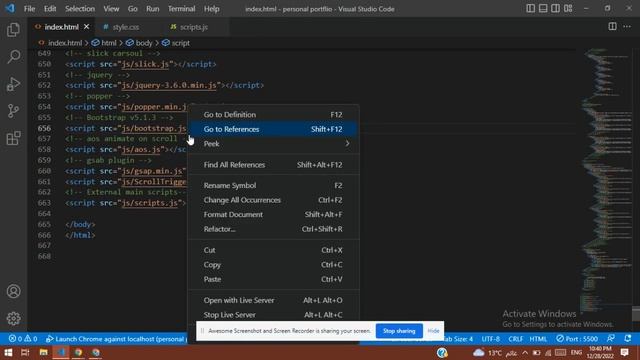Open the Terminal menu
The image size is (640, 360).
(182, 9)
